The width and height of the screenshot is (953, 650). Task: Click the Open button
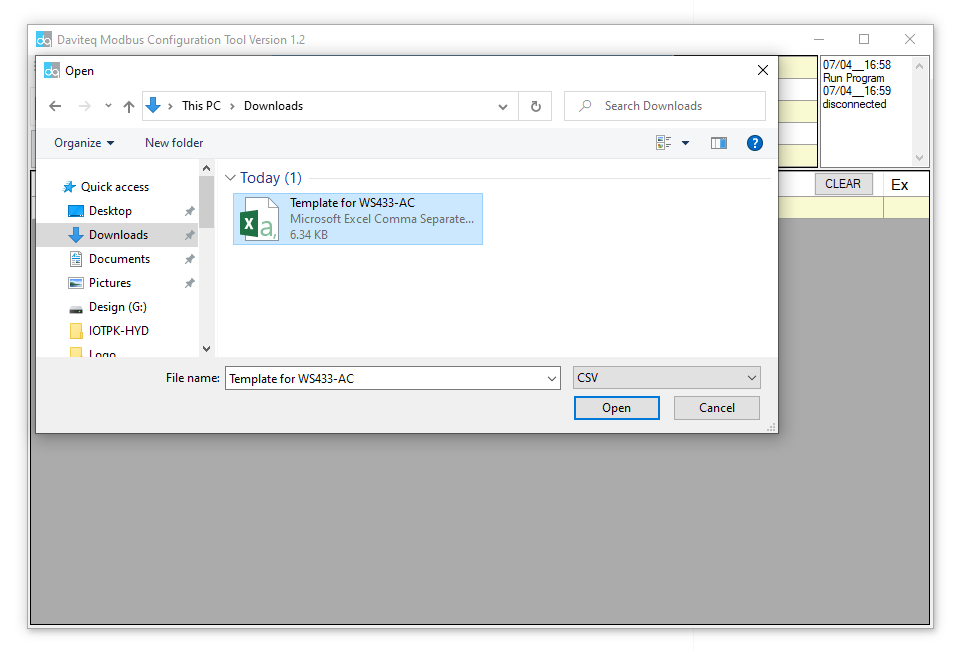(x=616, y=408)
